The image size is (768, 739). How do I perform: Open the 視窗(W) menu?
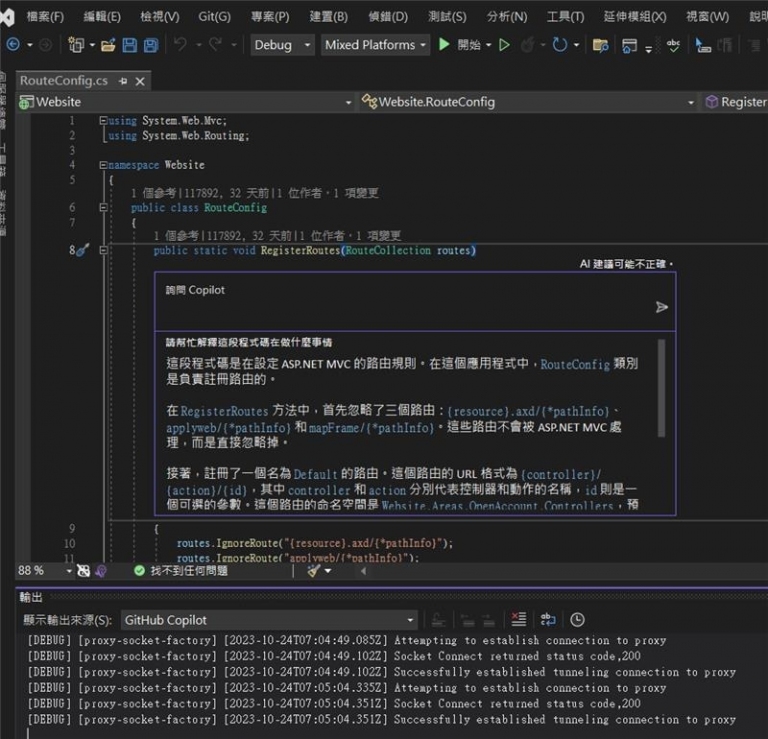coord(707,17)
